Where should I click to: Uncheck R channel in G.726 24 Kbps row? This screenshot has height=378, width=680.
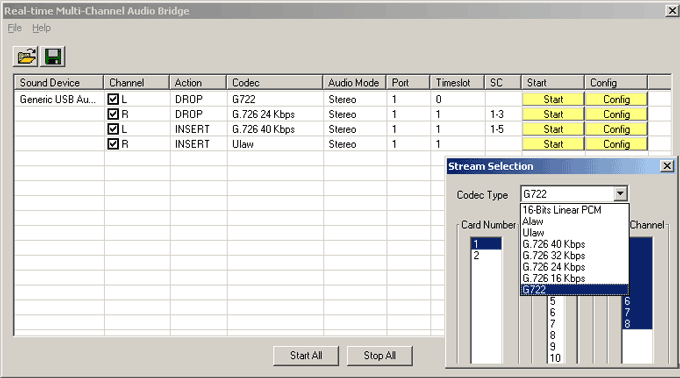tap(113, 114)
